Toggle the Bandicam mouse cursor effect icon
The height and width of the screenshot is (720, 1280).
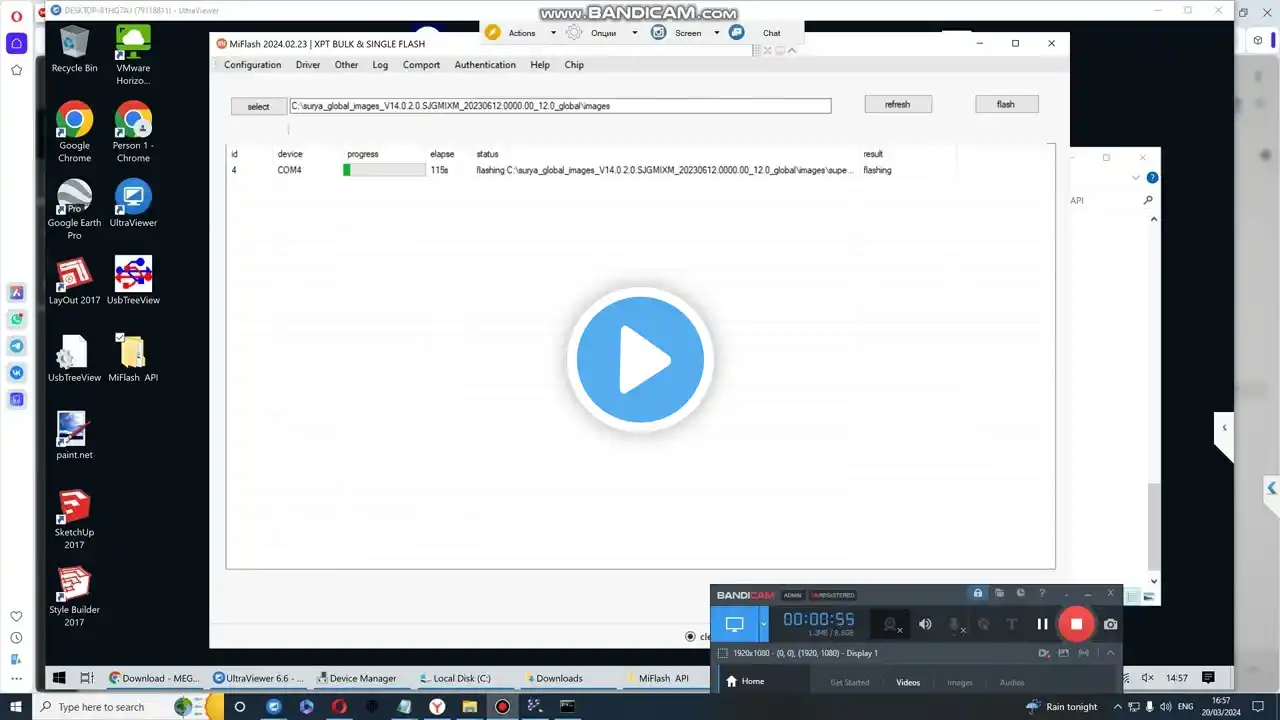pyautogui.click(x=983, y=624)
